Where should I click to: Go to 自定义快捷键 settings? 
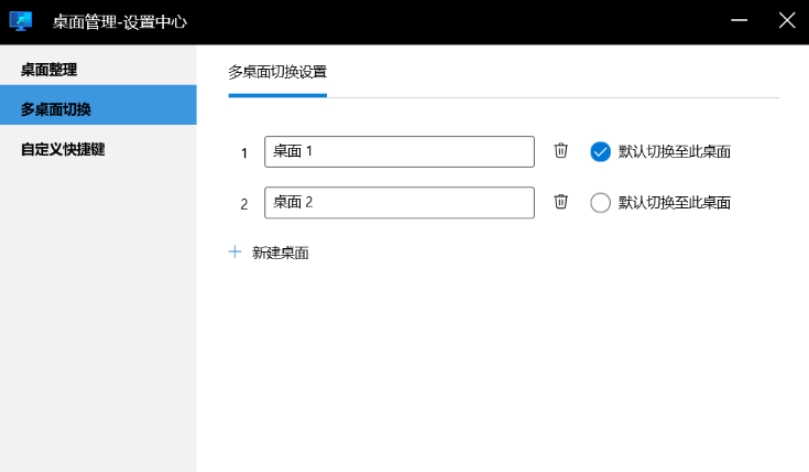[63, 149]
